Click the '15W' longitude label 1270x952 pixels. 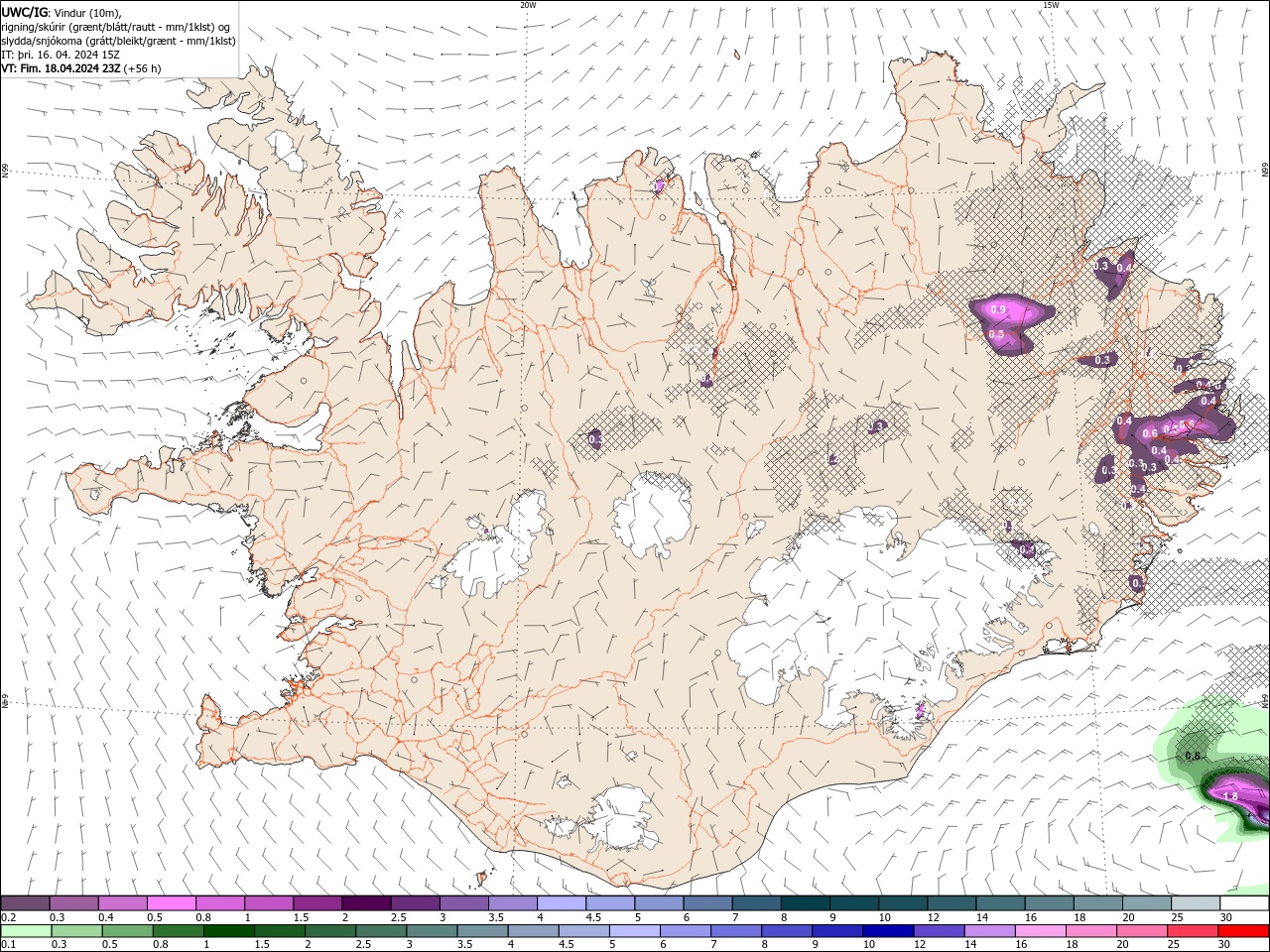pos(1051,5)
